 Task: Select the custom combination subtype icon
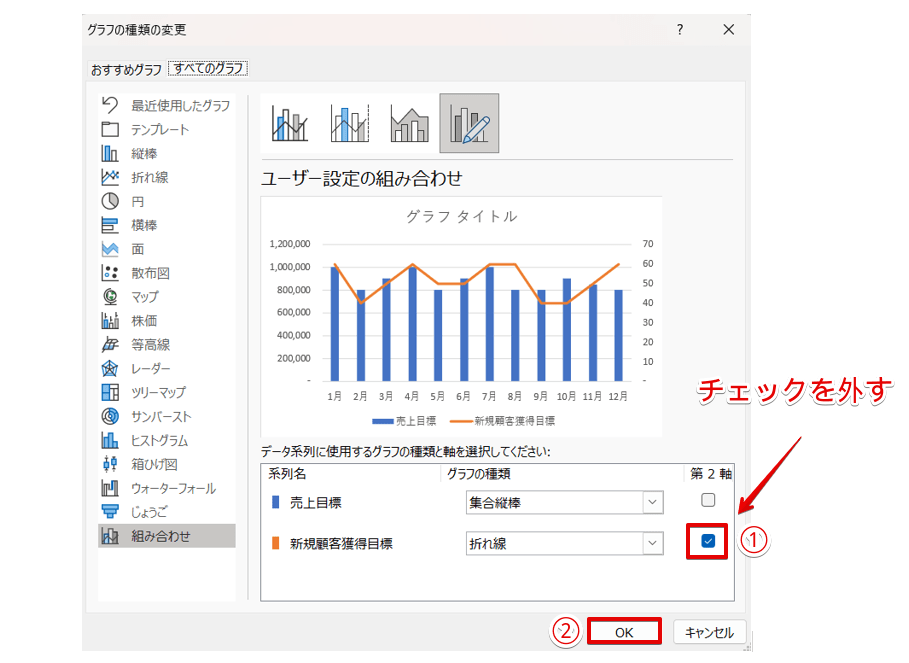469,123
